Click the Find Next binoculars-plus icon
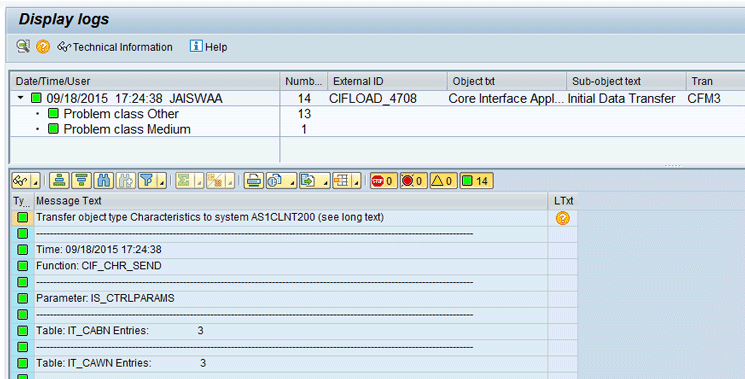 point(126,181)
